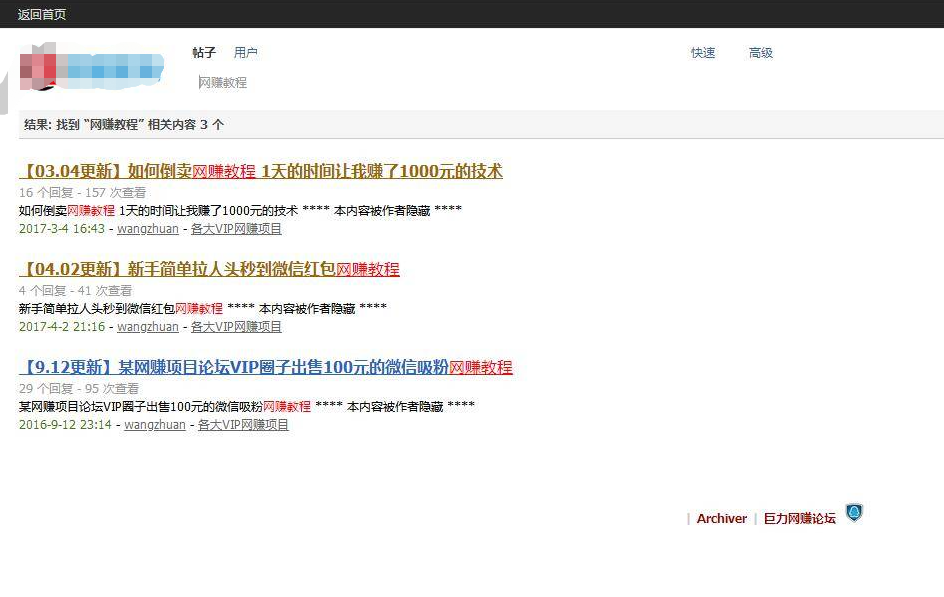This screenshot has width=944, height=597.
Task: Click the results header bar showing 相关内容 3 个
Action: [x=480, y=125]
